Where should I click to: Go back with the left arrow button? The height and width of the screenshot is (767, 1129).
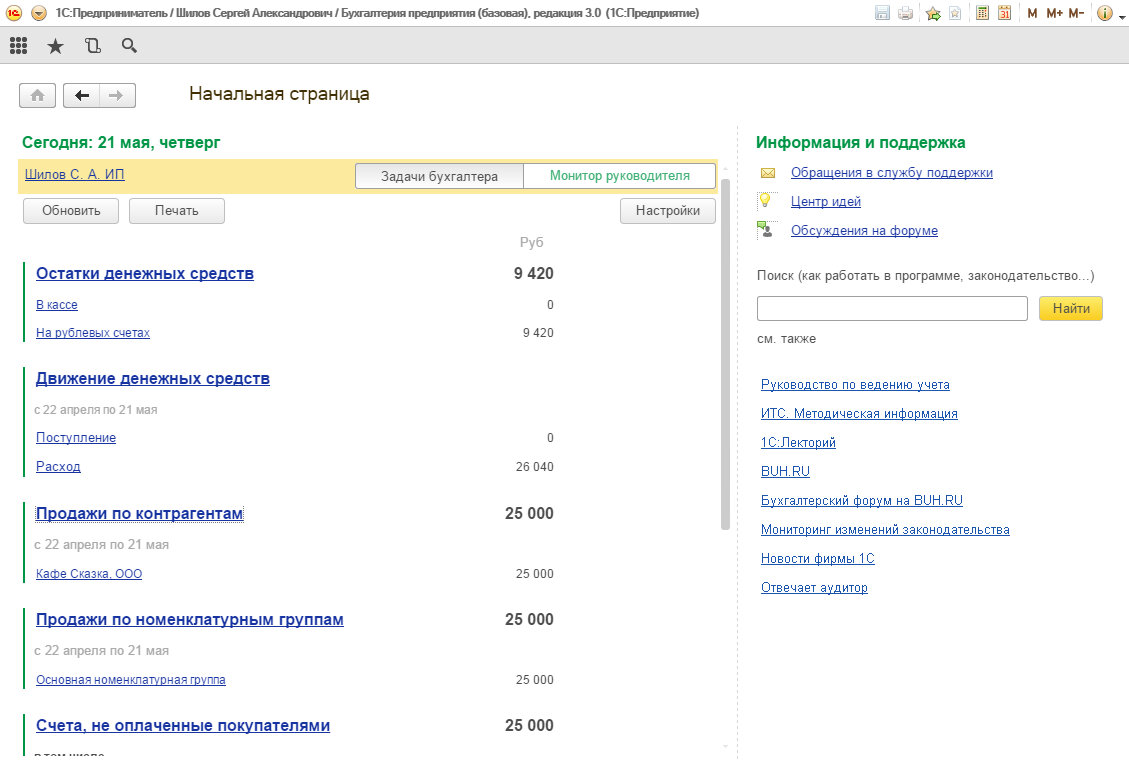click(82, 95)
